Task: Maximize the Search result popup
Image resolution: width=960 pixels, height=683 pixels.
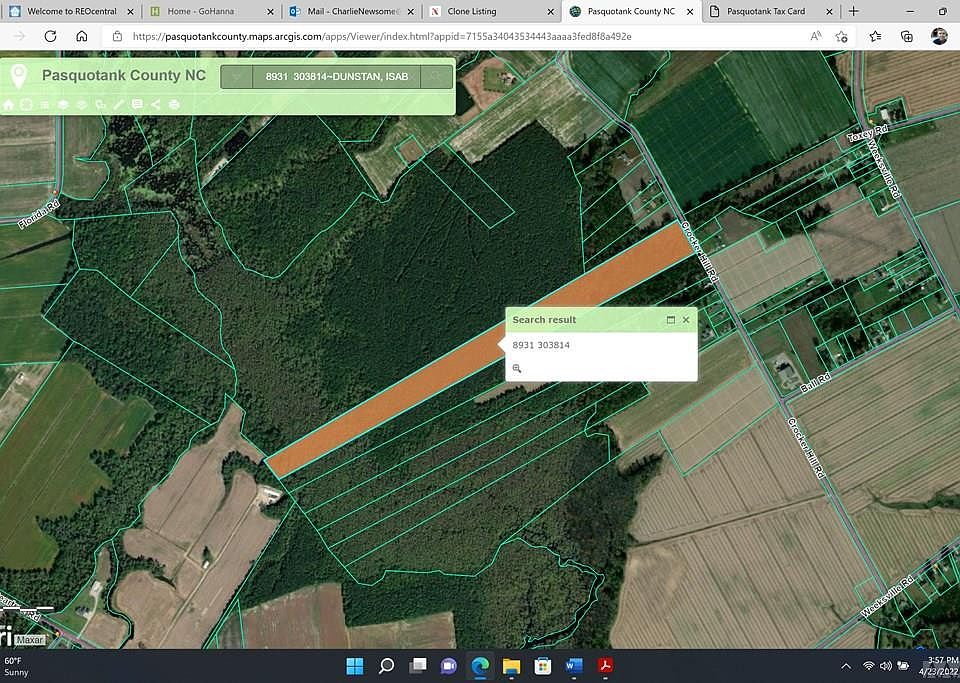Action: tap(671, 320)
